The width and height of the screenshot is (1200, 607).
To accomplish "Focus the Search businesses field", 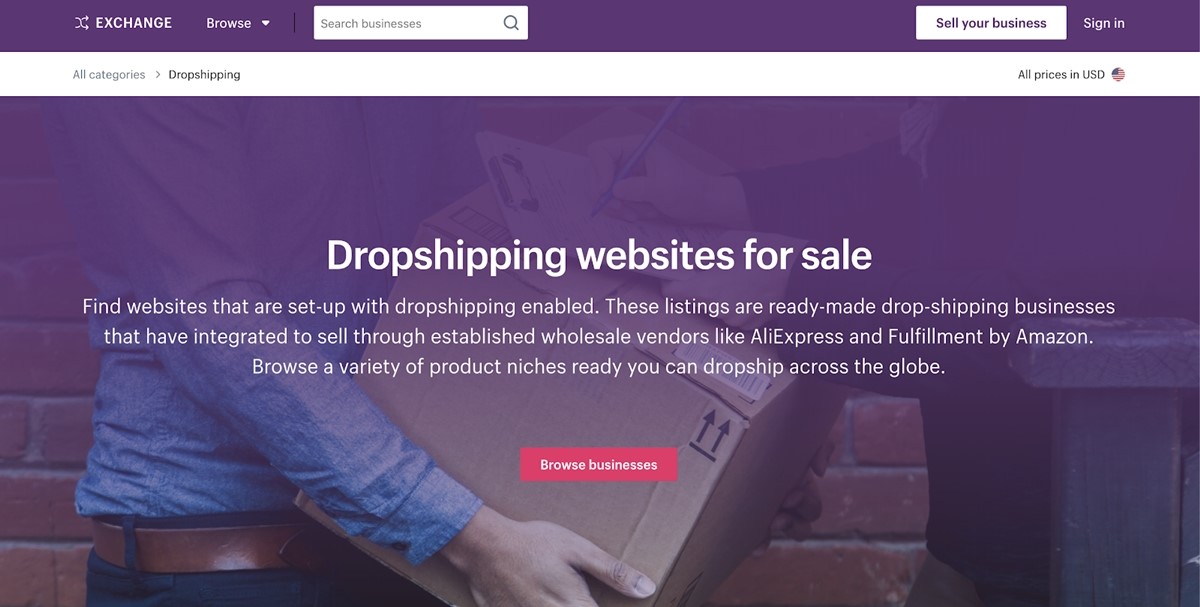I will tap(421, 23).
